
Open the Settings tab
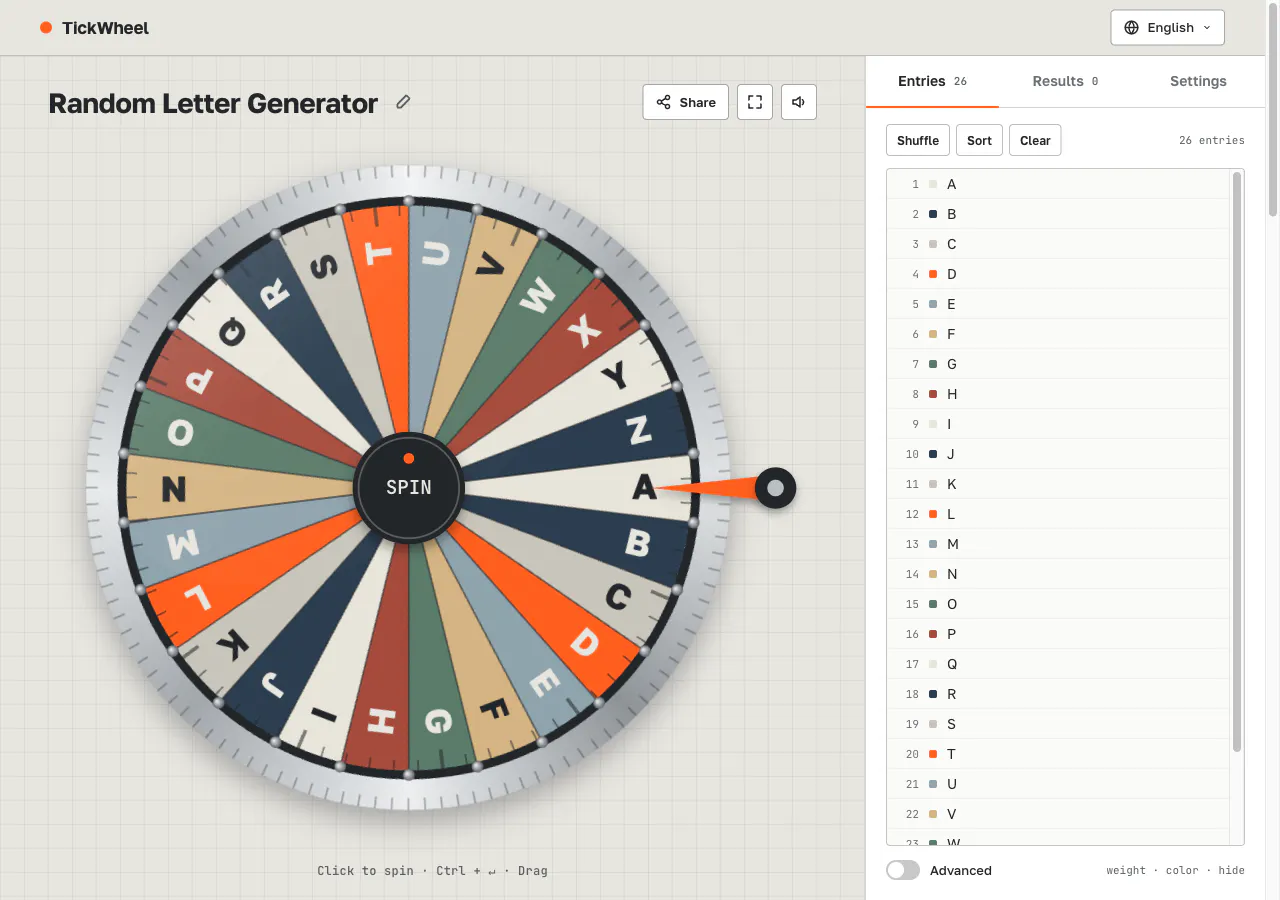point(1198,81)
